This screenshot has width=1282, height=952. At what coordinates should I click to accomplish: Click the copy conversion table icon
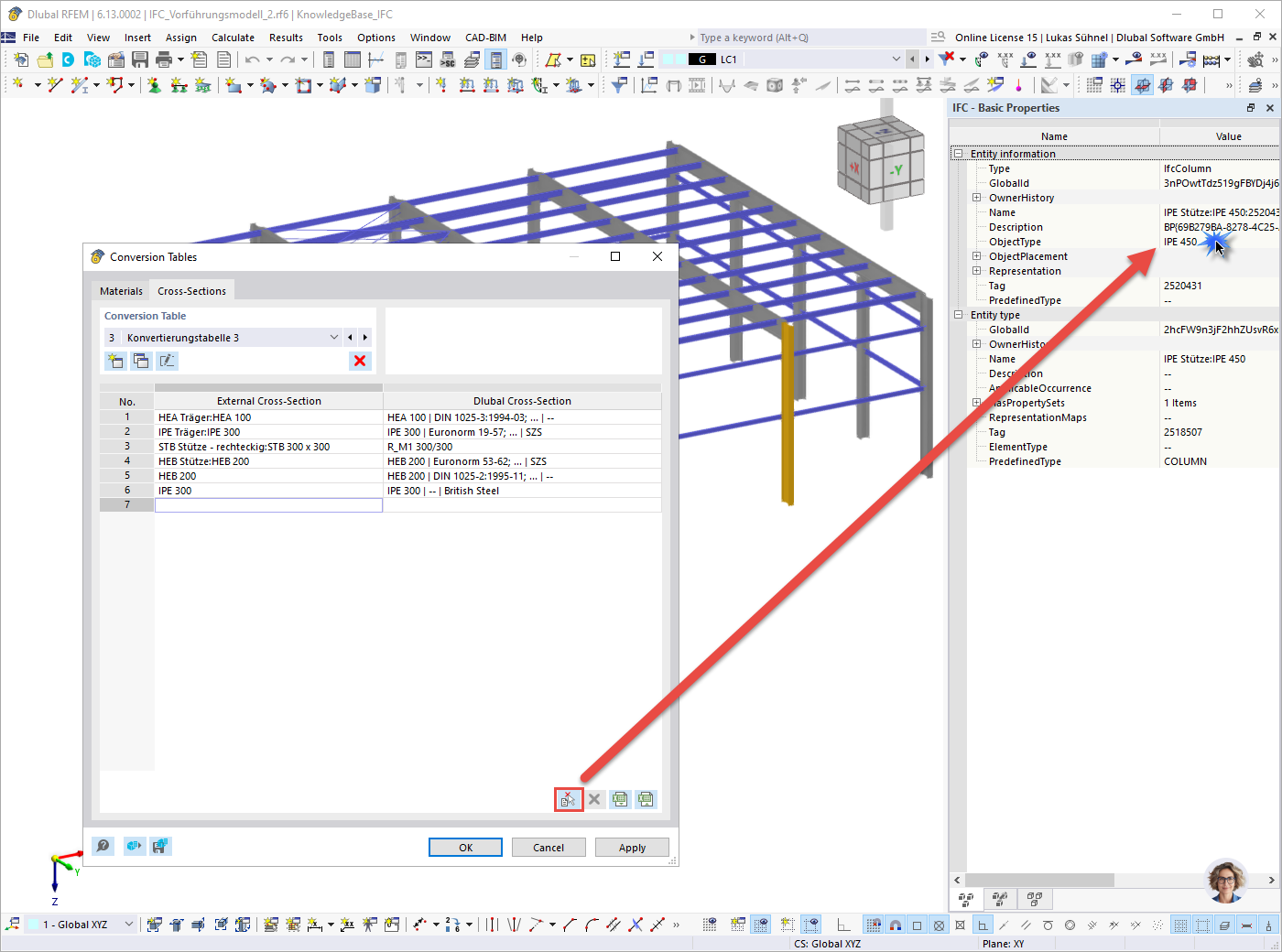click(x=141, y=361)
